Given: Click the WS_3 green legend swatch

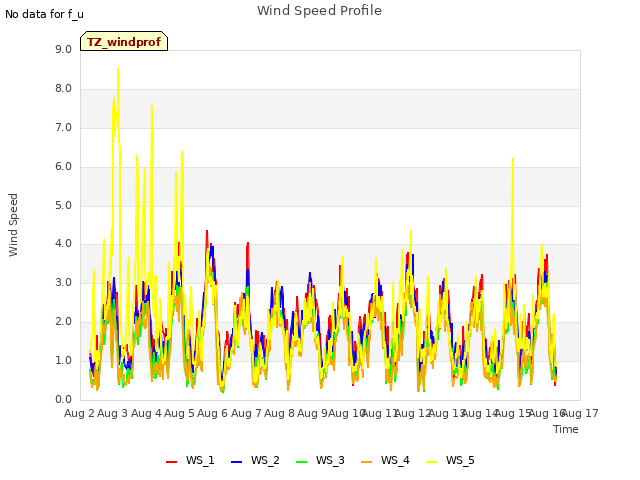Looking at the screenshot, I should 302,462.
